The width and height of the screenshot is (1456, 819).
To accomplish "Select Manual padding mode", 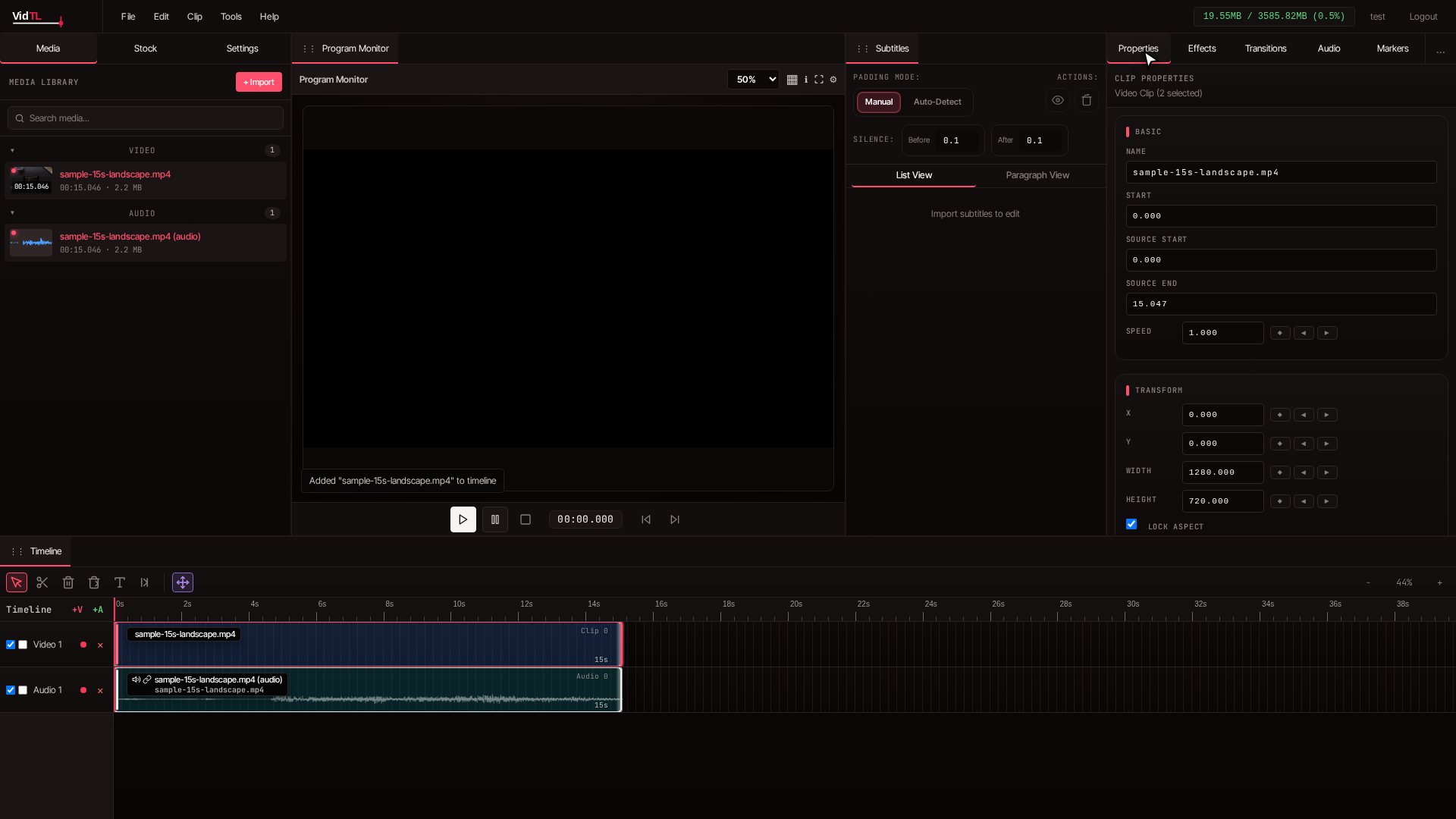I will [879, 102].
